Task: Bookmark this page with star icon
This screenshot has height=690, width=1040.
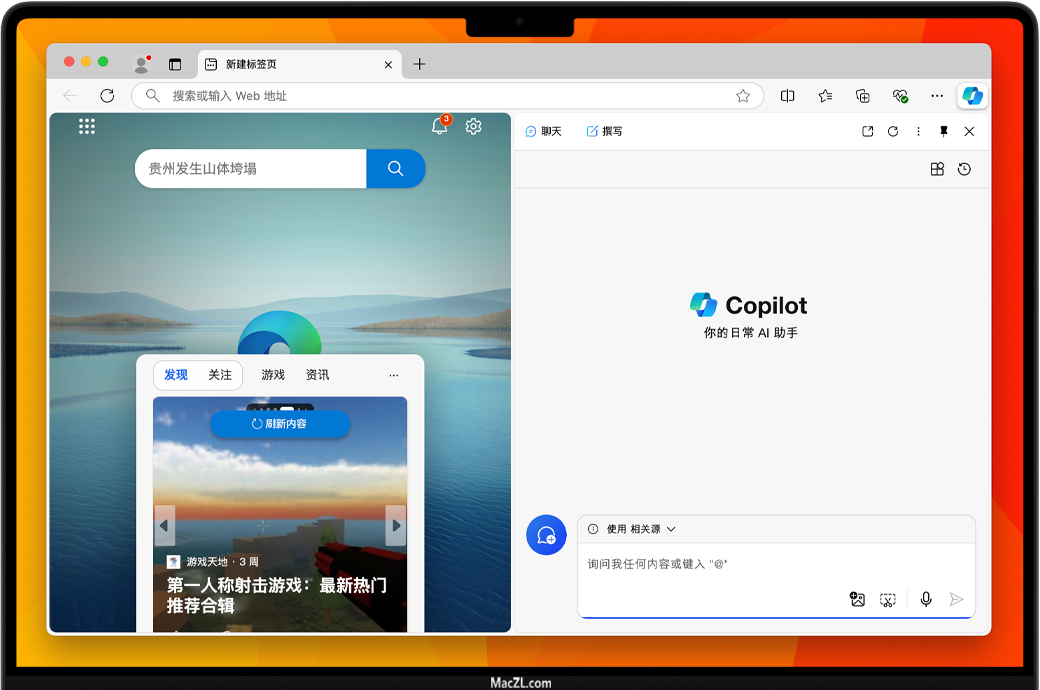Action: (743, 96)
